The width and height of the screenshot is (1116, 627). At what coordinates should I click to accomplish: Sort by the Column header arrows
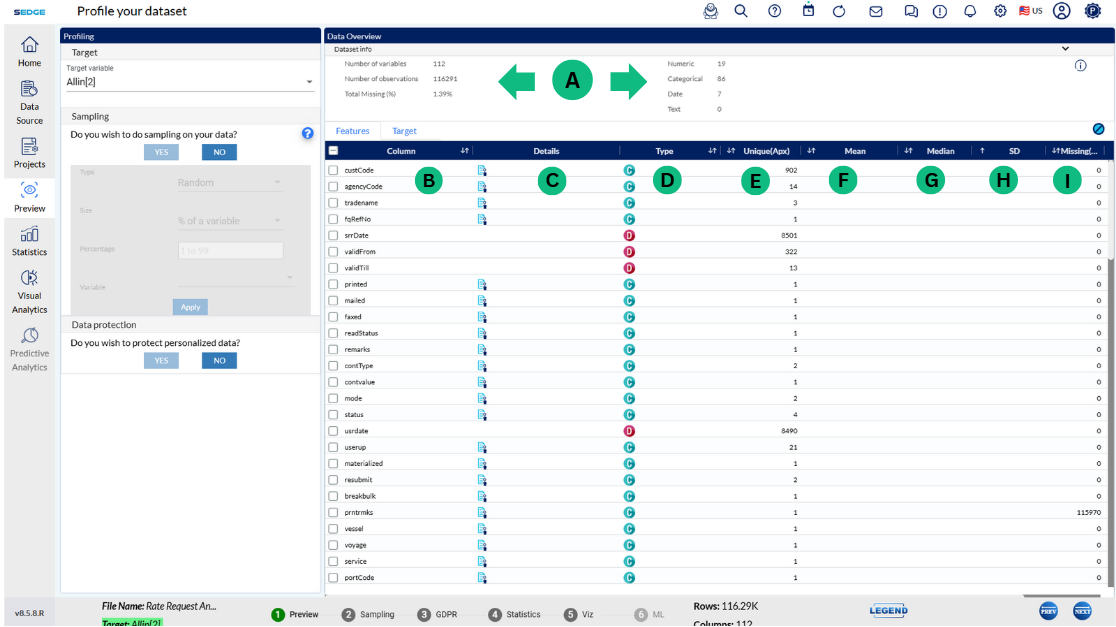tap(465, 151)
